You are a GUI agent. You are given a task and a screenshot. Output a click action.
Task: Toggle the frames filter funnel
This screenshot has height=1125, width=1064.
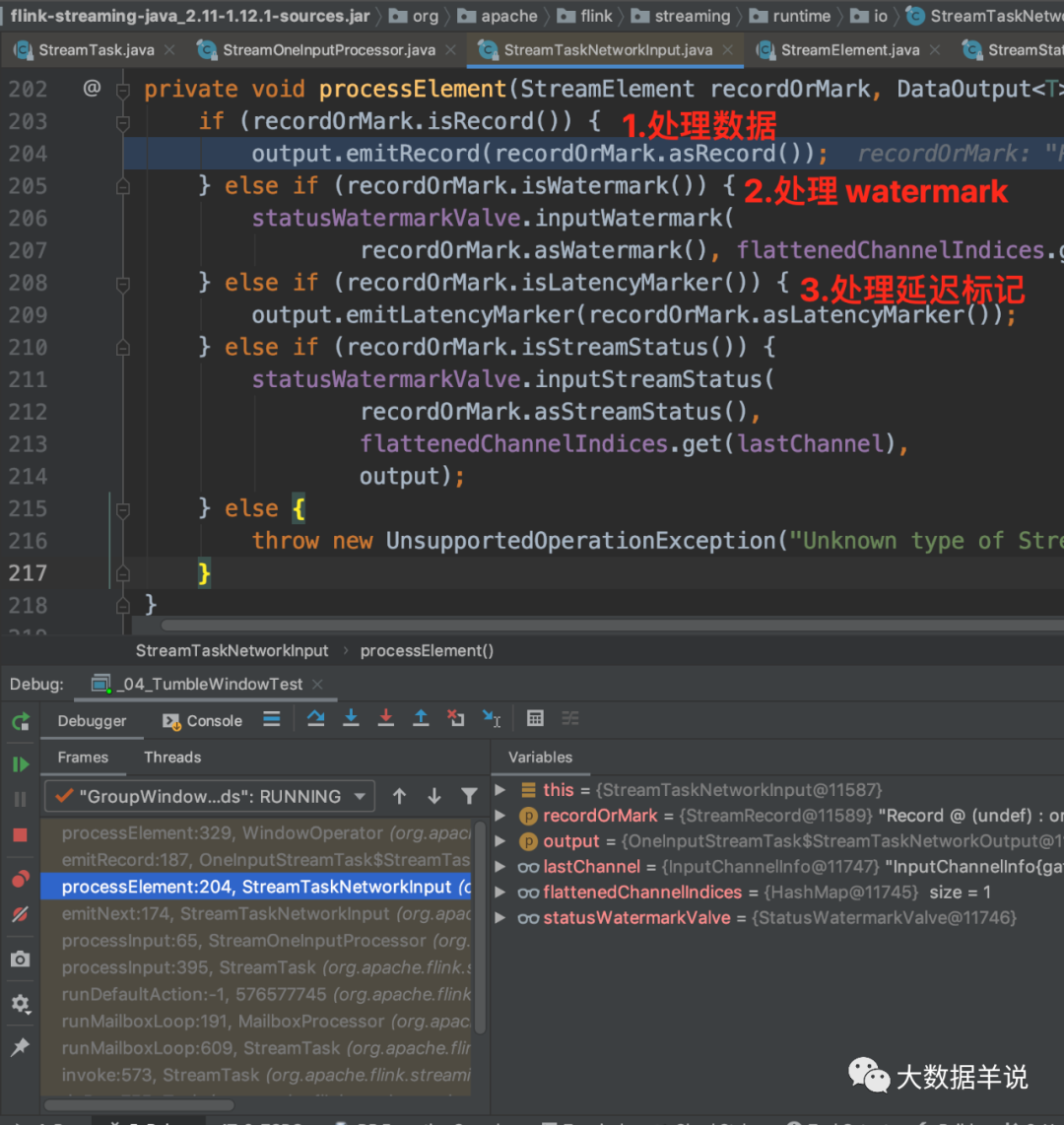(x=468, y=796)
